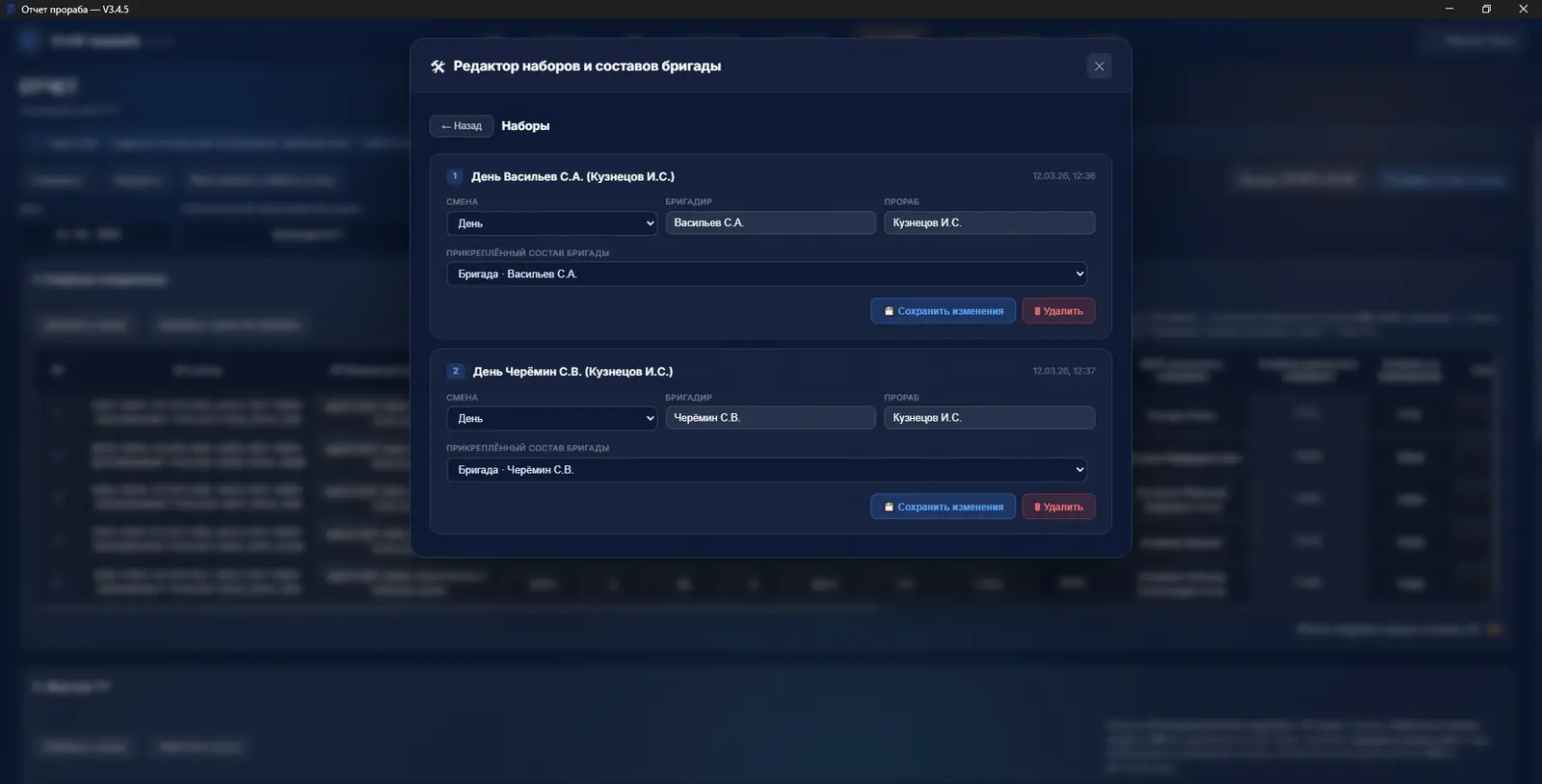This screenshot has height=784, width=1542.
Task: Click the timestamp 12.03.26, 12:37
Action: coord(1064,371)
